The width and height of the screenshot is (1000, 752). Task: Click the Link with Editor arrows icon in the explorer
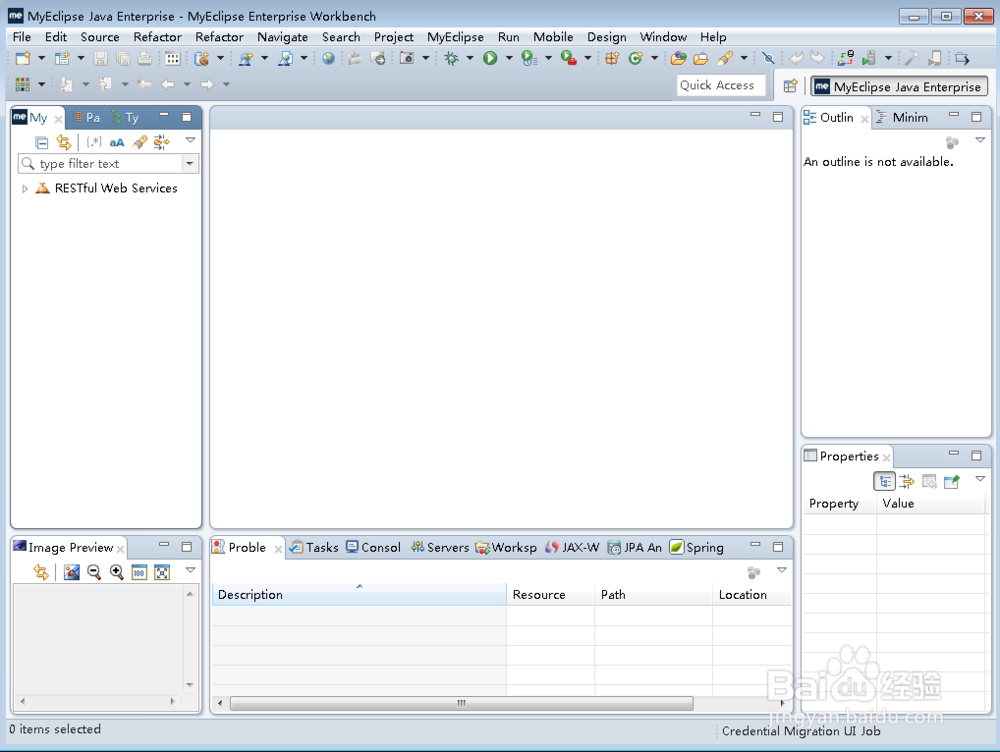pyautogui.click(x=64, y=142)
